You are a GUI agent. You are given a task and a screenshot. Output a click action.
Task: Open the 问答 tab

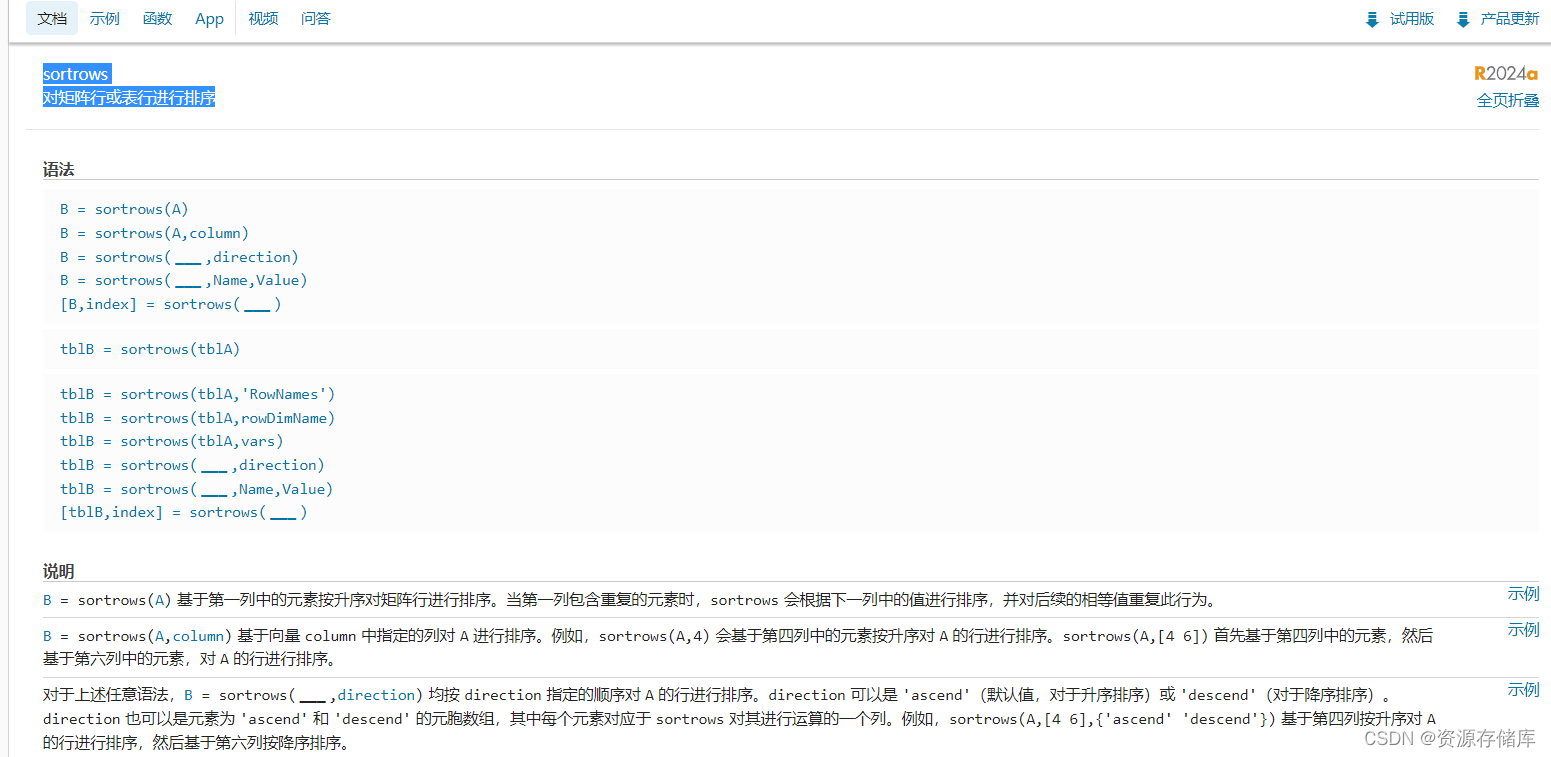(x=315, y=18)
